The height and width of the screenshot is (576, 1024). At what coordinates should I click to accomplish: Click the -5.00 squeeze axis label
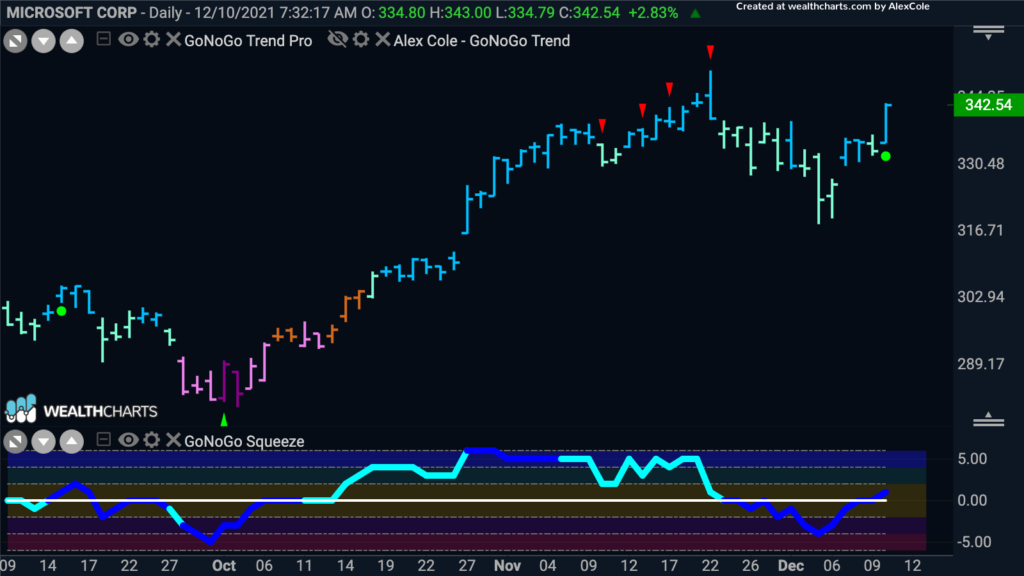972,542
